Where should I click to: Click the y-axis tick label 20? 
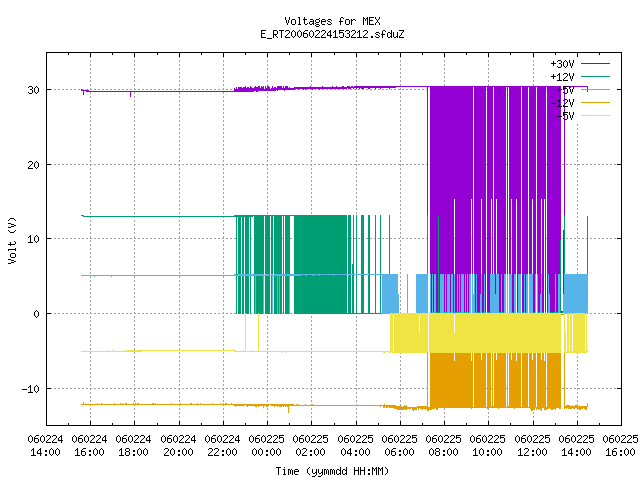click(x=33, y=165)
